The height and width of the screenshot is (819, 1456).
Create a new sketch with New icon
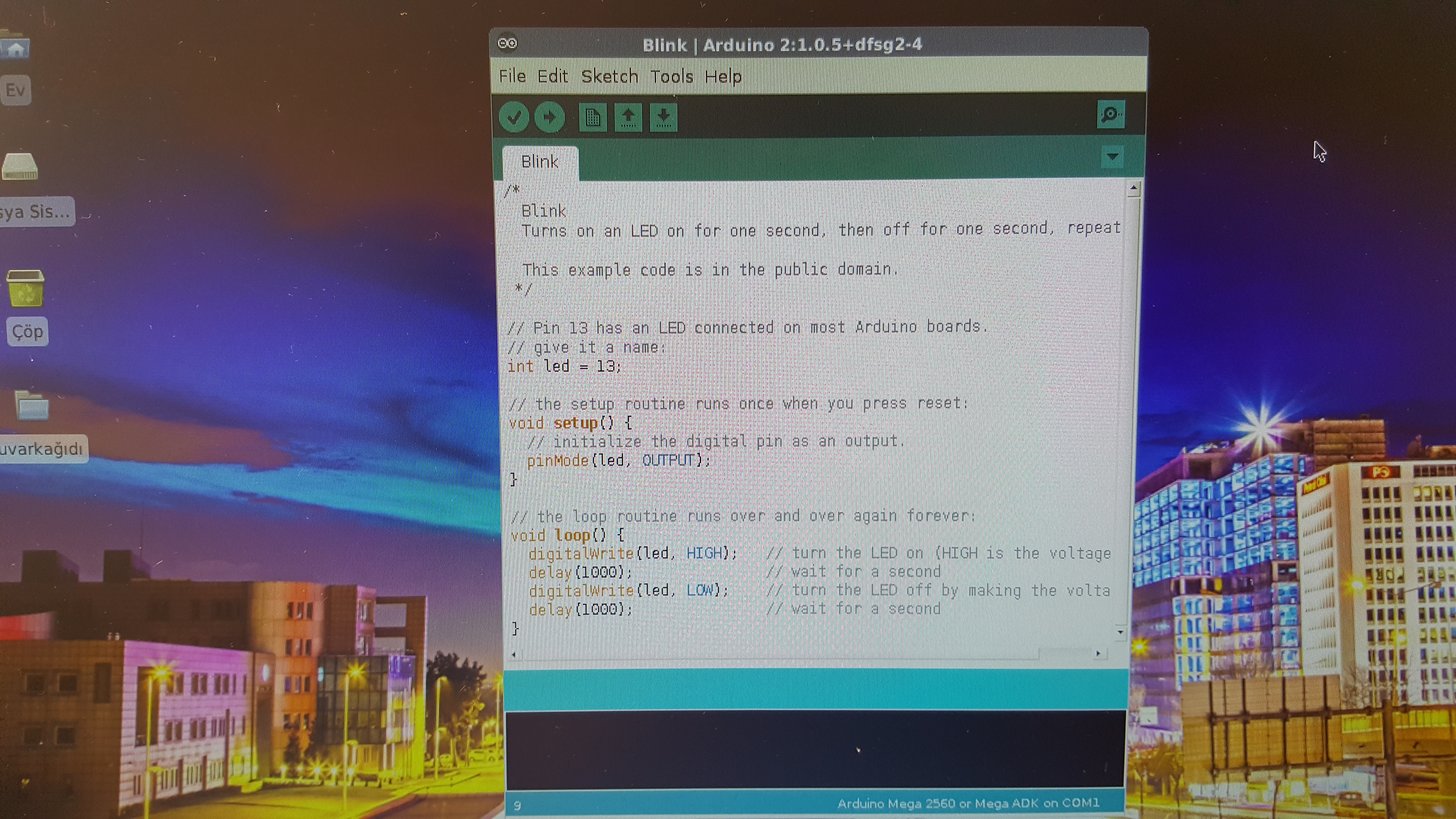point(592,118)
